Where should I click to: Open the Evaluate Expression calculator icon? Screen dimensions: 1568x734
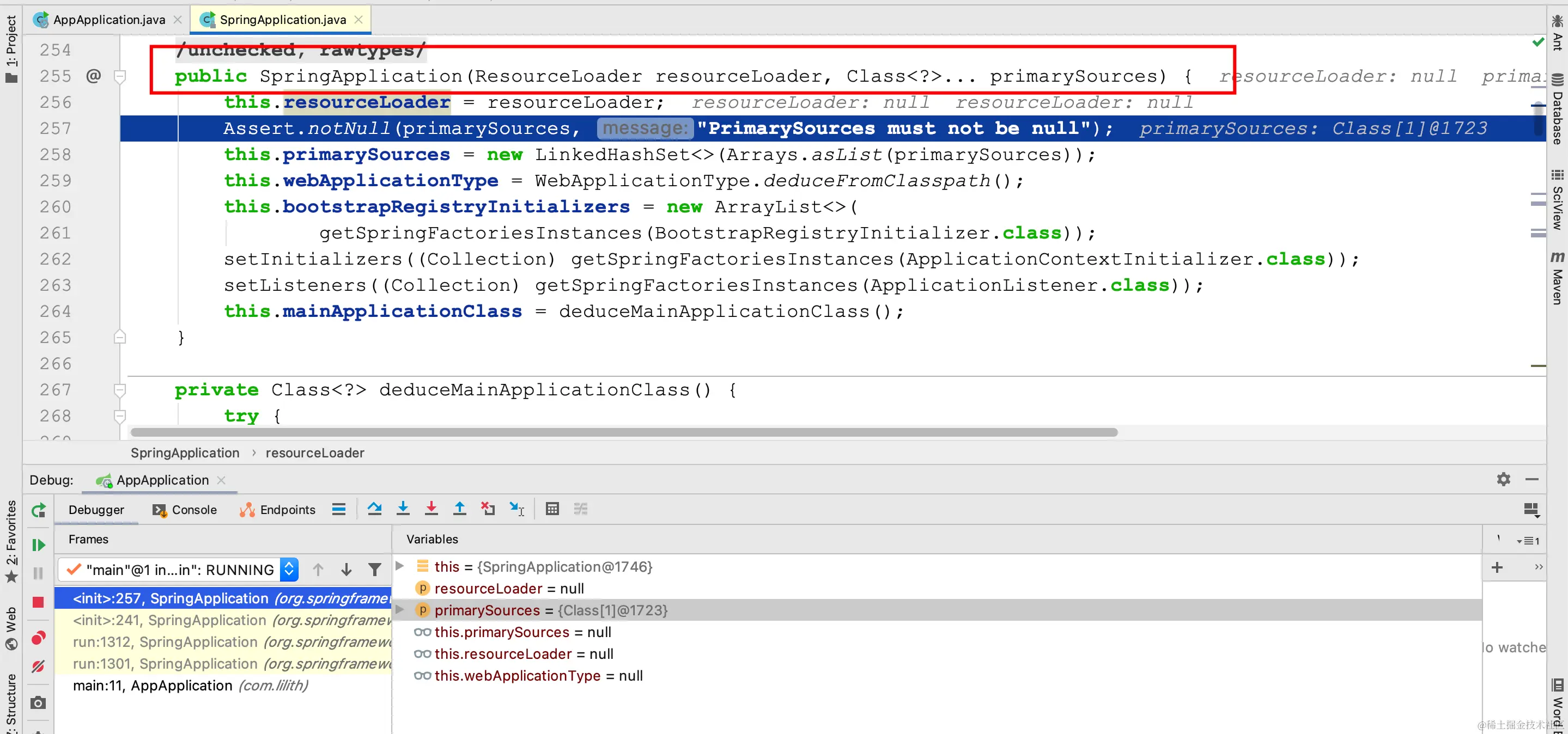(x=552, y=509)
